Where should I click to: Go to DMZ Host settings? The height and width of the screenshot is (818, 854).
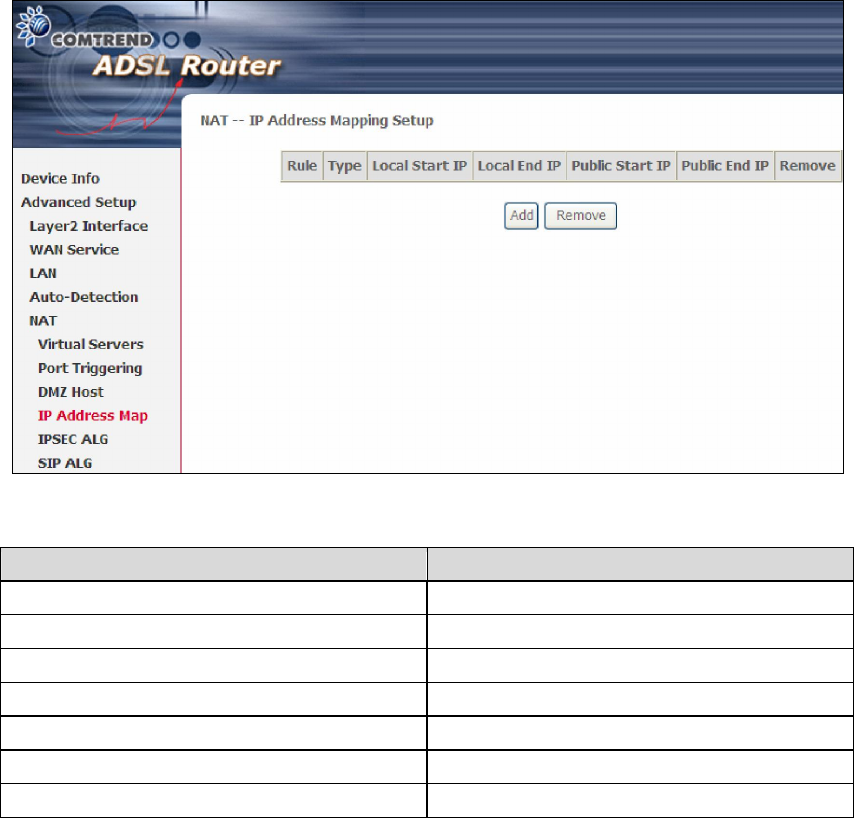coord(71,392)
